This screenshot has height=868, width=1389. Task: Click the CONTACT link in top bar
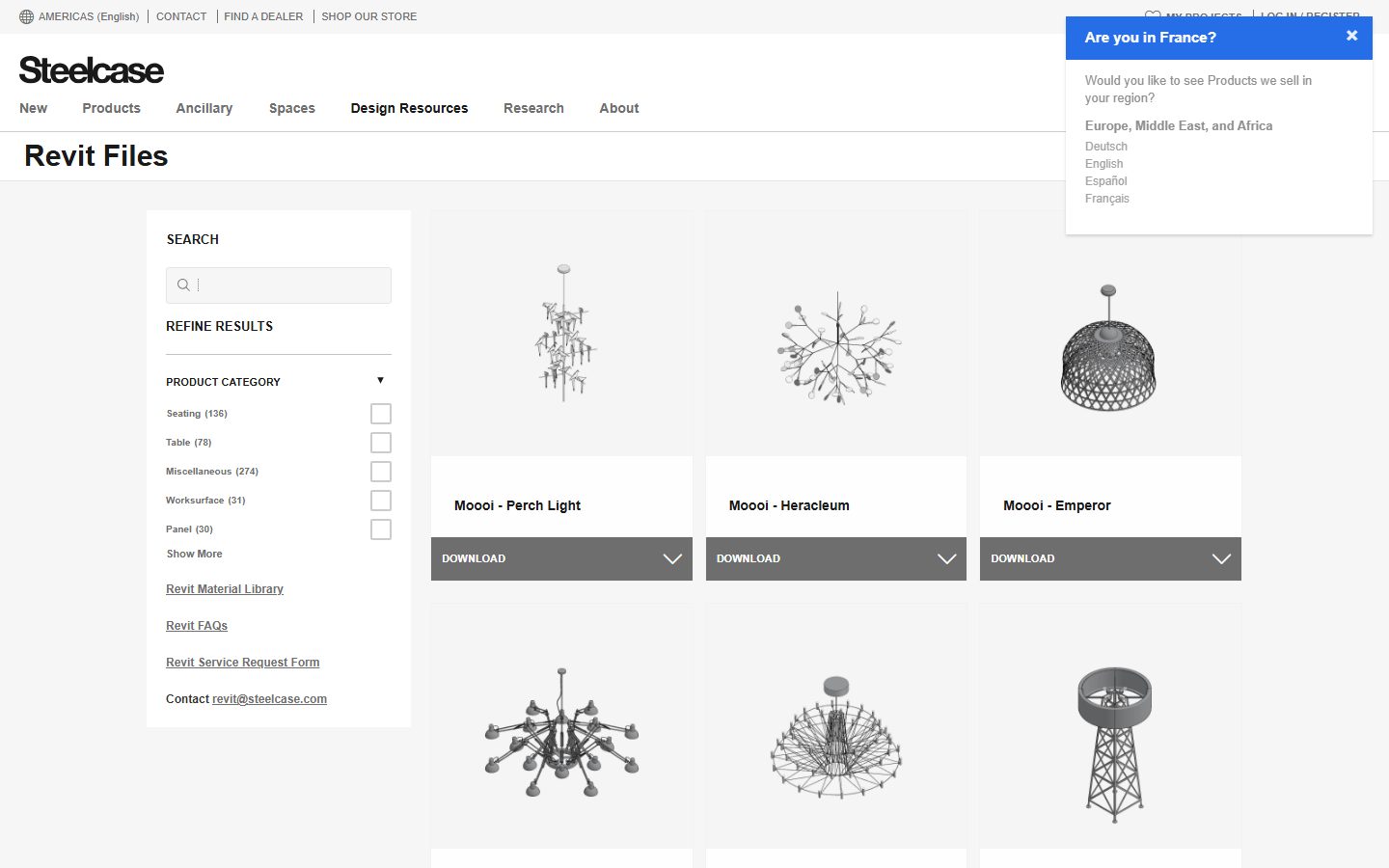181,16
